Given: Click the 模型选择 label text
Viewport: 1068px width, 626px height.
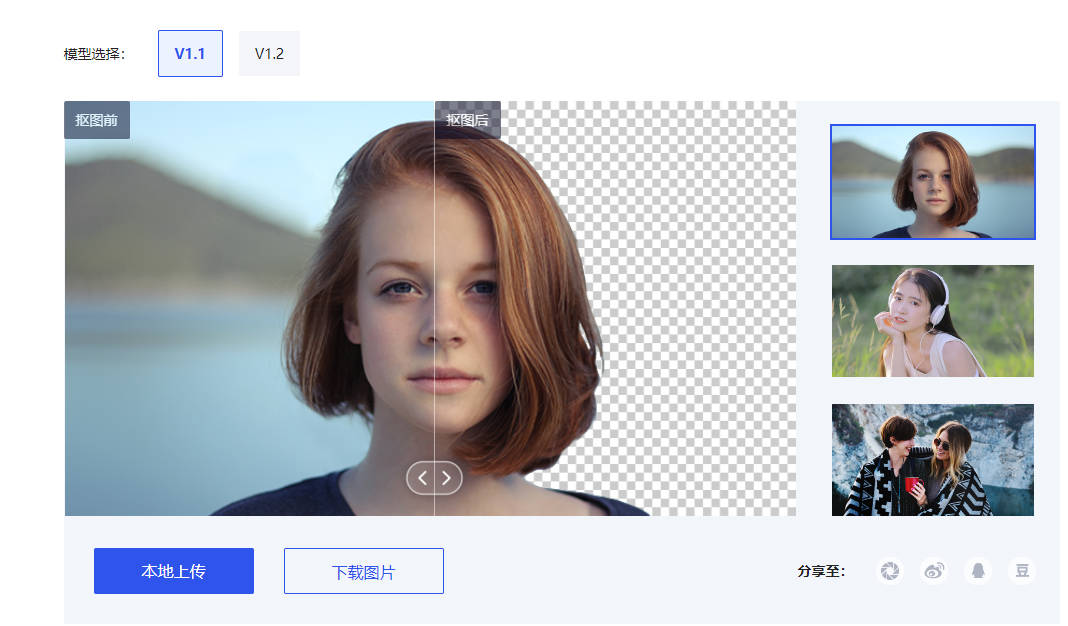Looking at the screenshot, I should click(95, 54).
